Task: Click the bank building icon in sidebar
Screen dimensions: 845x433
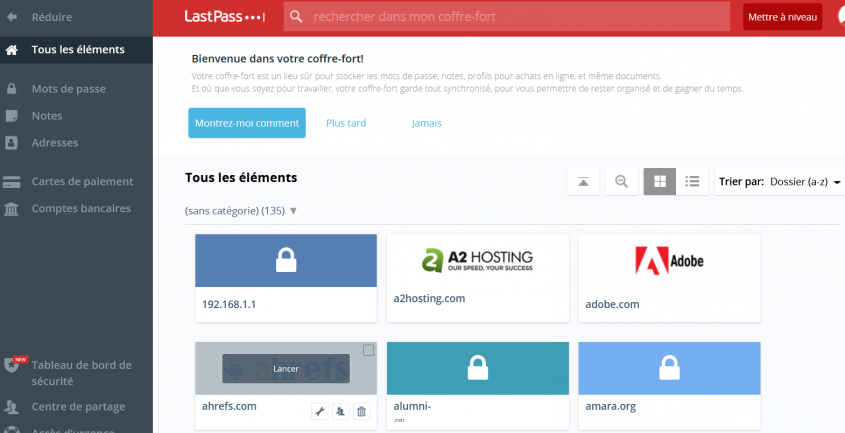Action: [x=11, y=209]
